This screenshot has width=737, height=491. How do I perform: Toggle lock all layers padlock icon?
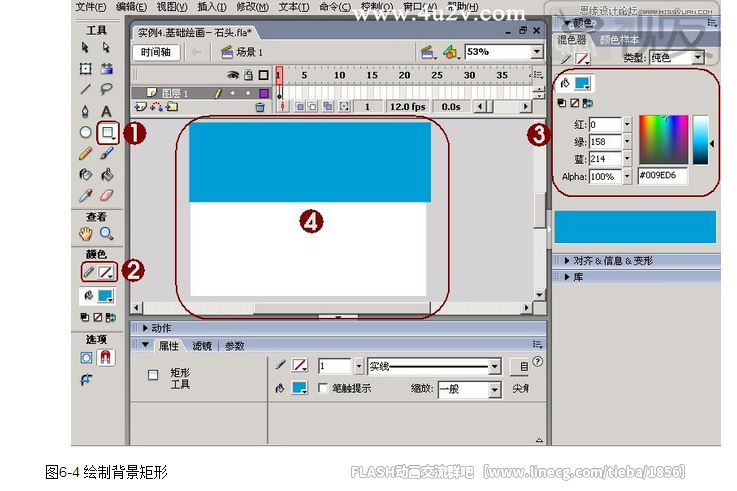pyautogui.click(x=249, y=75)
